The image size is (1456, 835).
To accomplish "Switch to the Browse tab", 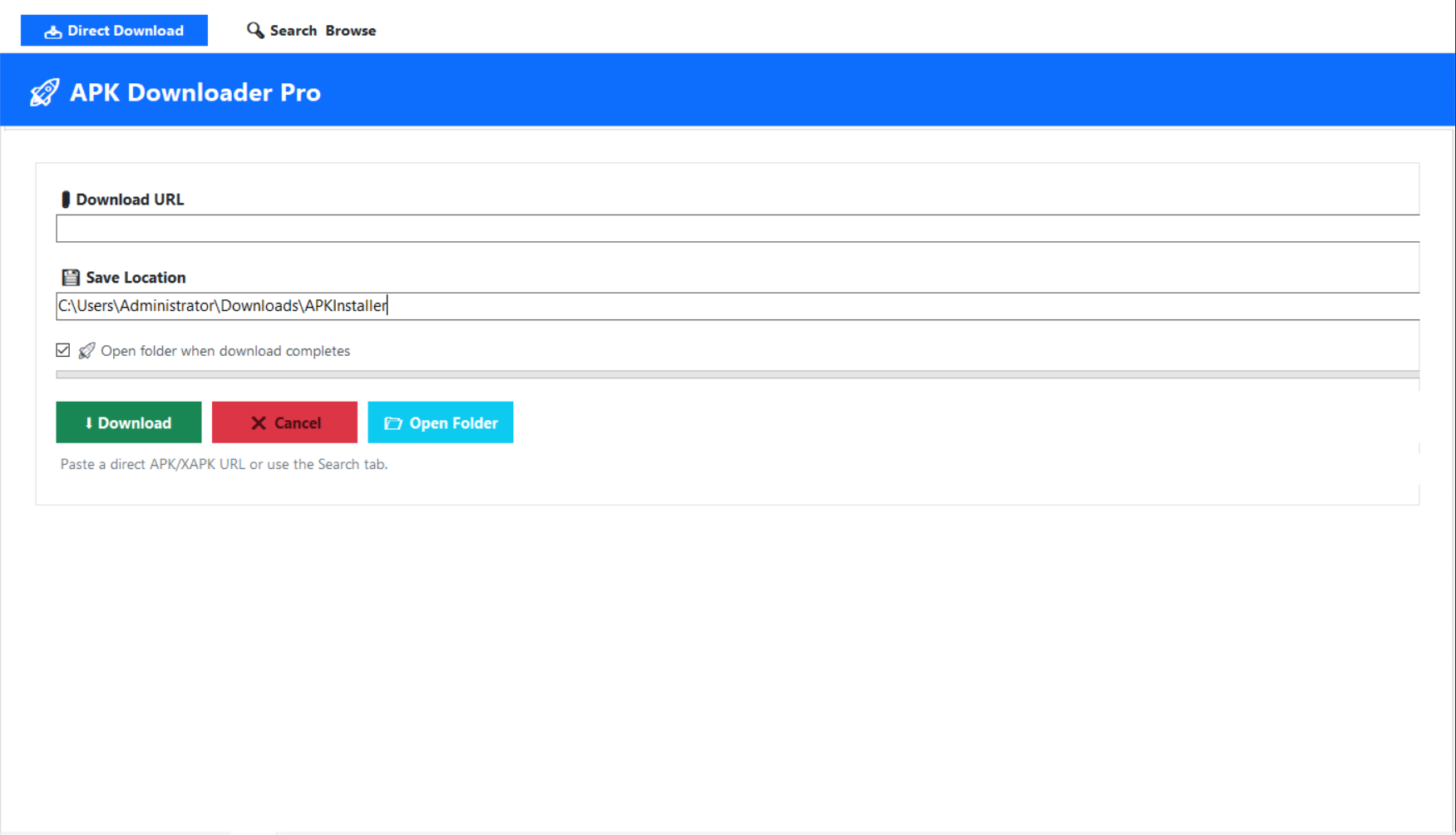I will pos(350,30).
